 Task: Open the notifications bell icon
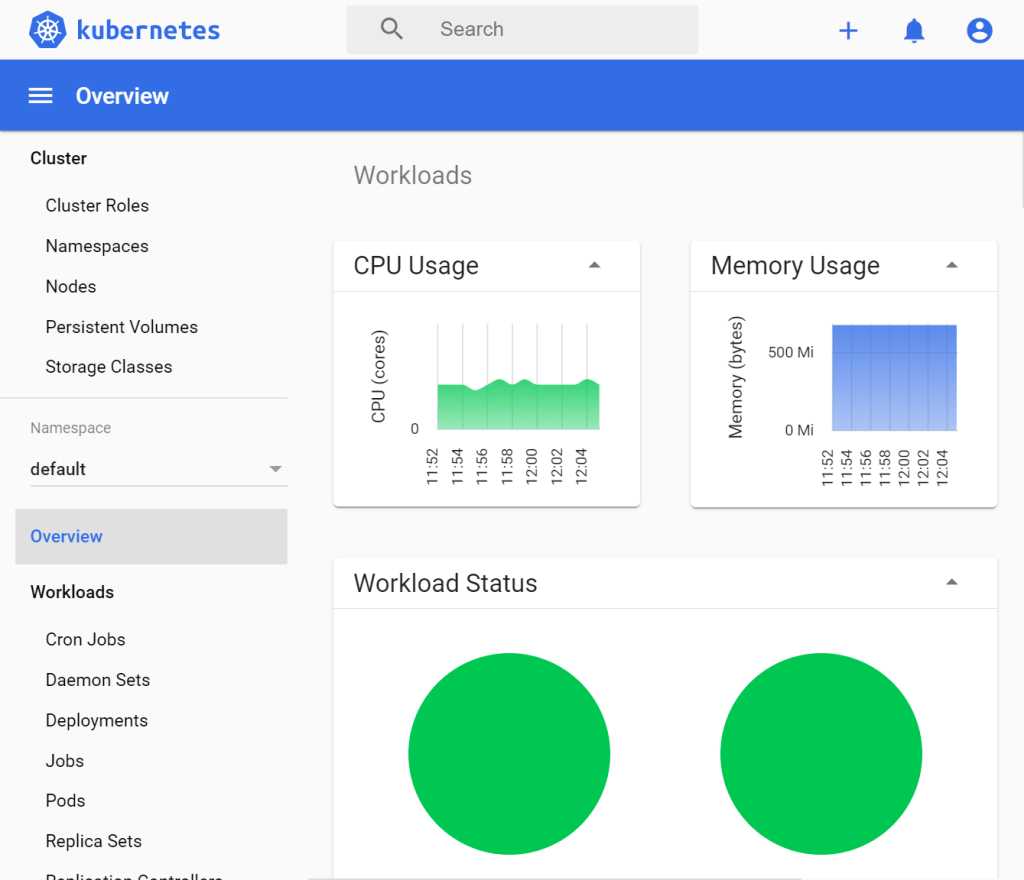pos(914,31)
